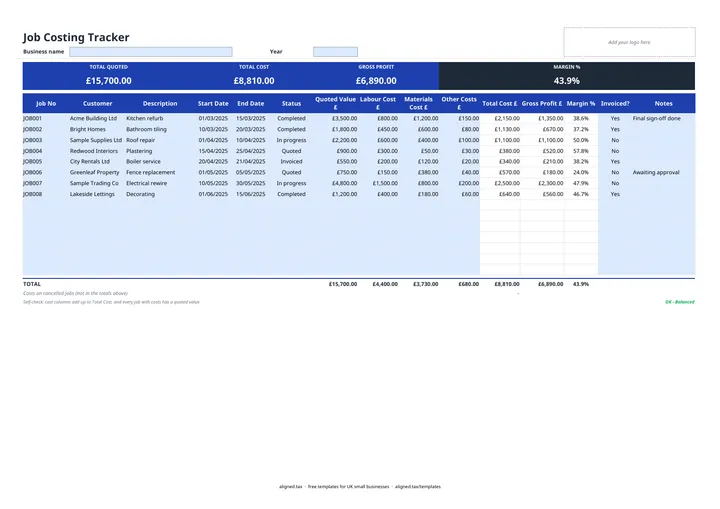Select the Sample Supplies Ltd customer cell
The image size is (720, 509).
(96, 140)
